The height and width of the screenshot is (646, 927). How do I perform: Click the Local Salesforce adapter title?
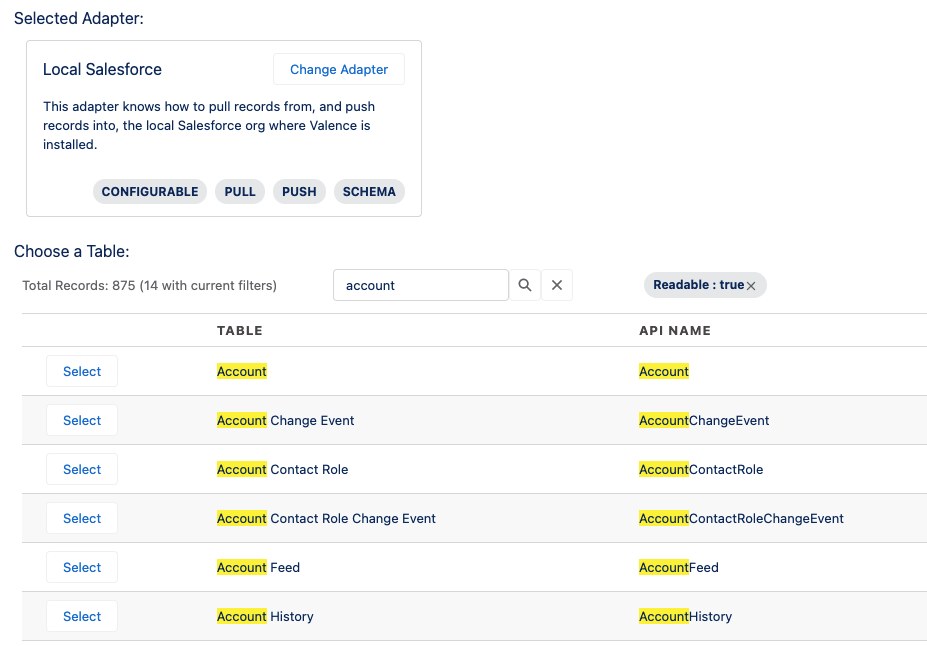(x=102, y=69)
